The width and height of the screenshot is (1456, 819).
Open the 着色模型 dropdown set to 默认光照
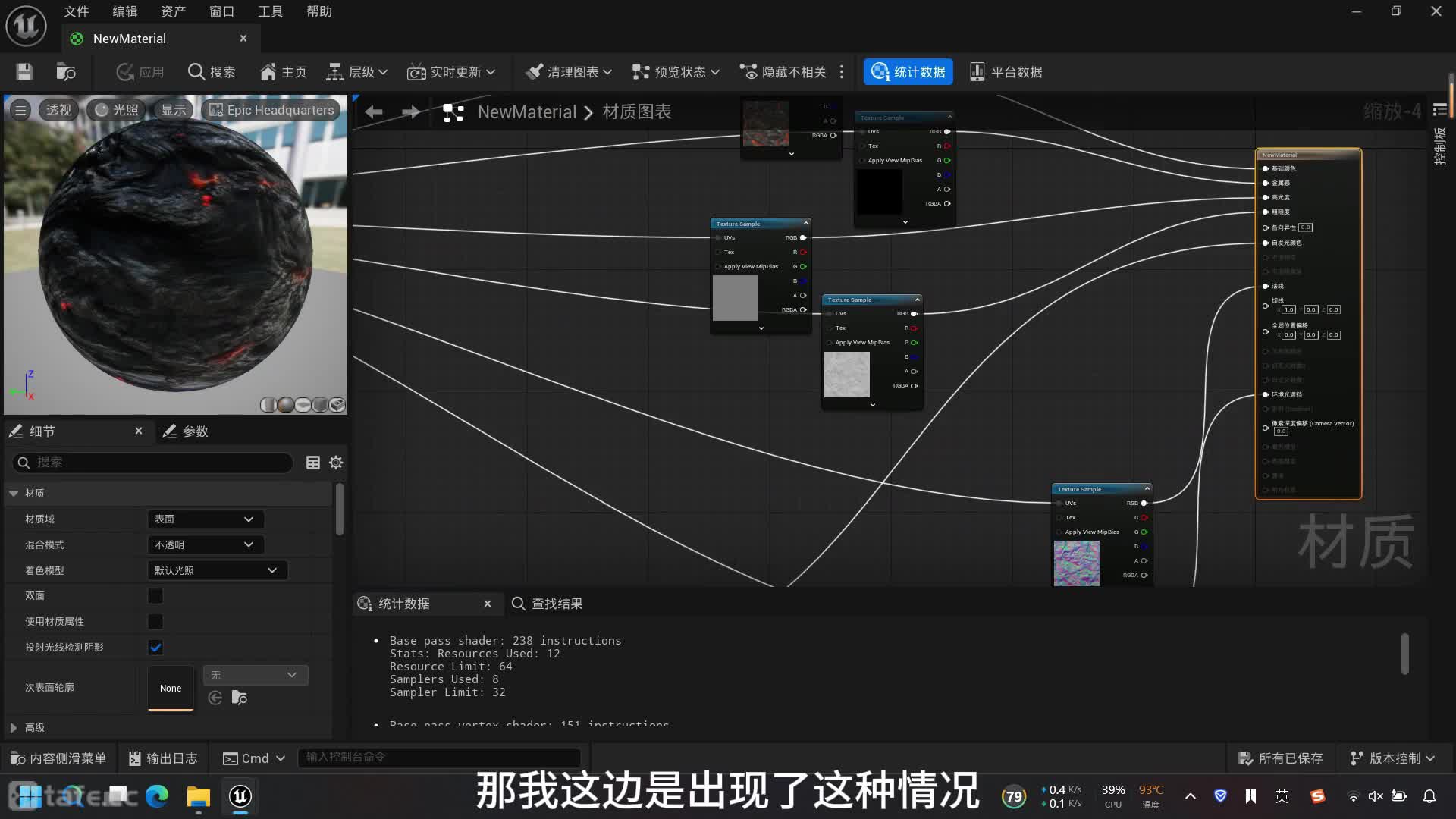coord(217,570)
